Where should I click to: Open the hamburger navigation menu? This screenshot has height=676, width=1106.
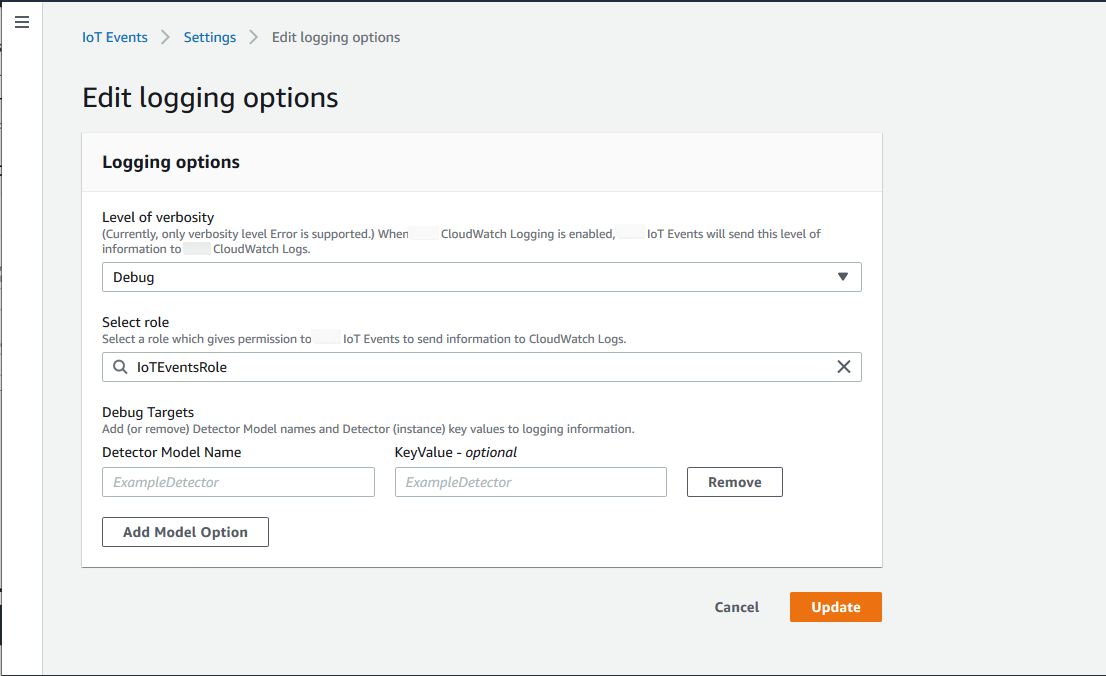click(x=21, y=22)
